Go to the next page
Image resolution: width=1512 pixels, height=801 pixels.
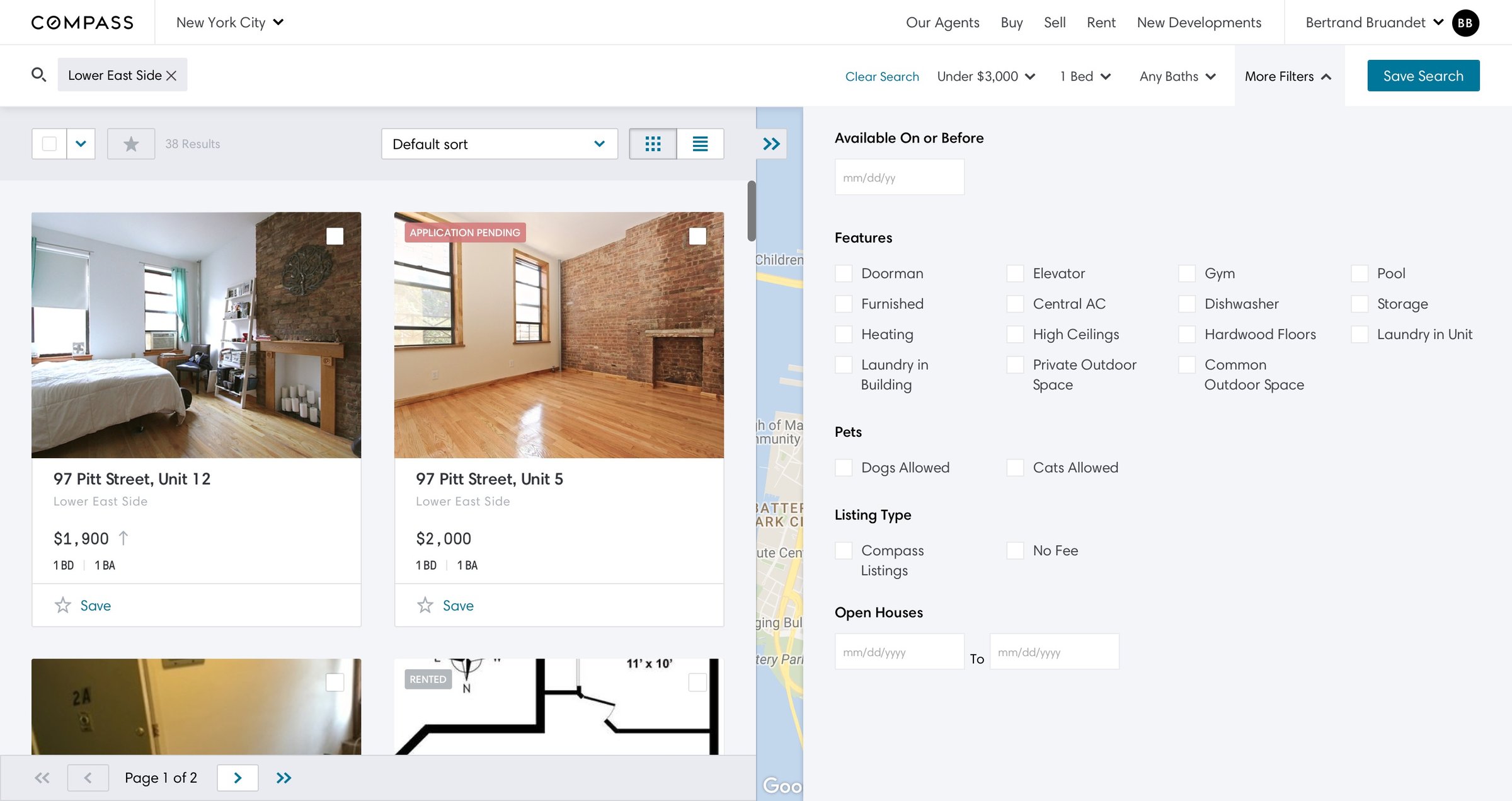tap(238, 778)
